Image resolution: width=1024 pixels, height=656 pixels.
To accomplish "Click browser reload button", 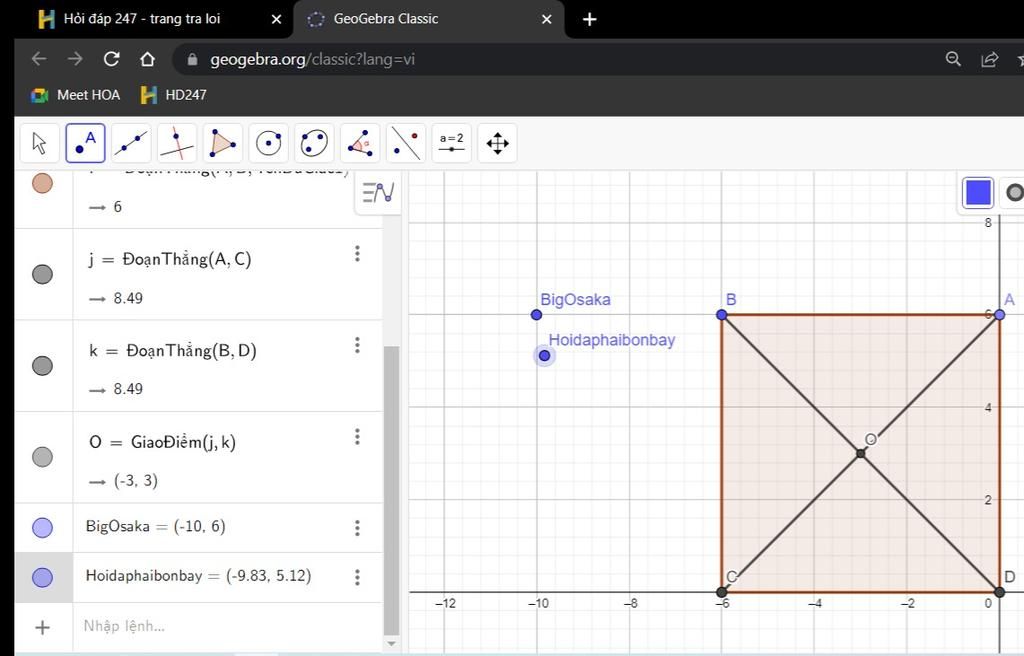I will (112, 59).
